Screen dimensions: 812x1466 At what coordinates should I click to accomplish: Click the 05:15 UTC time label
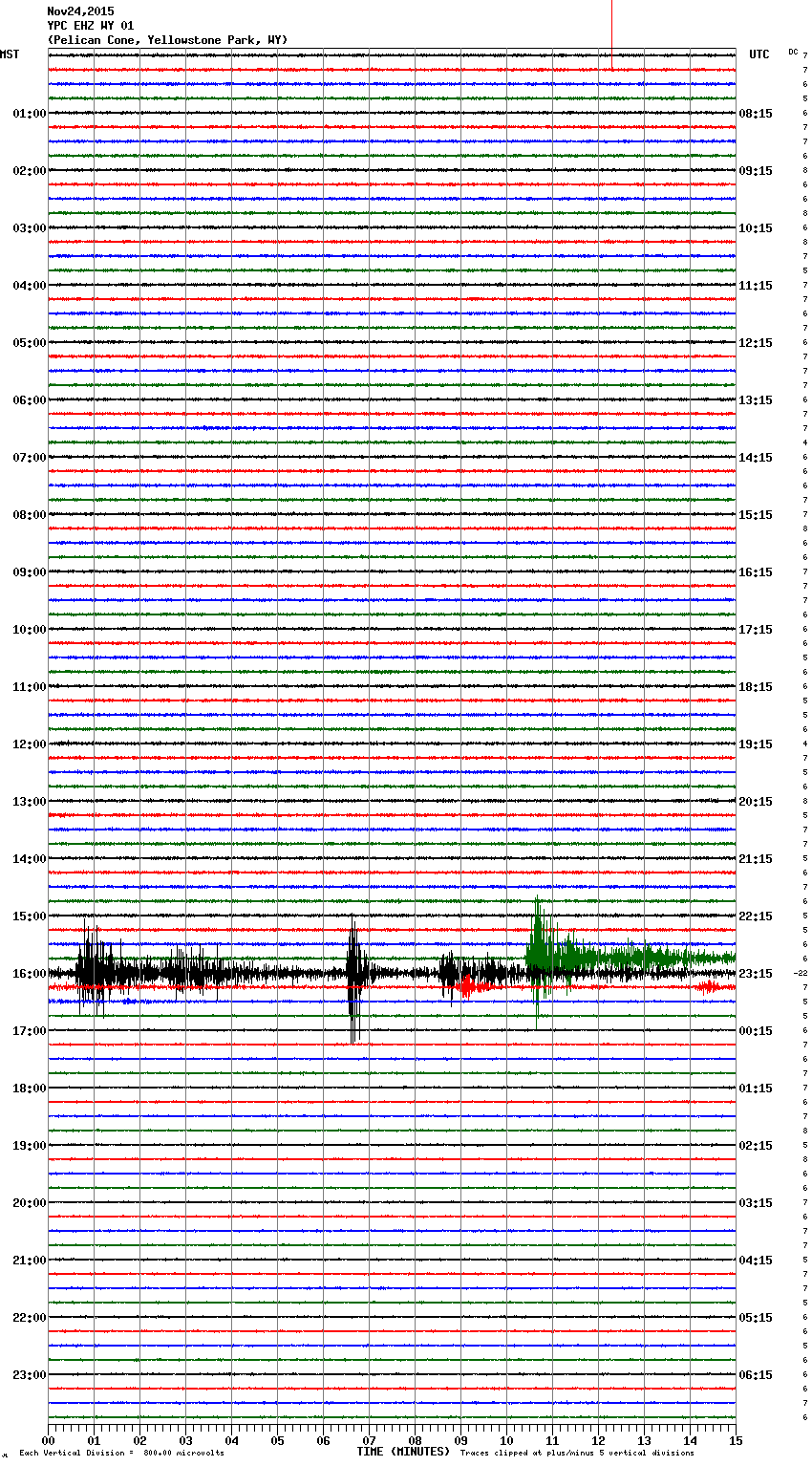coord(756,1318)
